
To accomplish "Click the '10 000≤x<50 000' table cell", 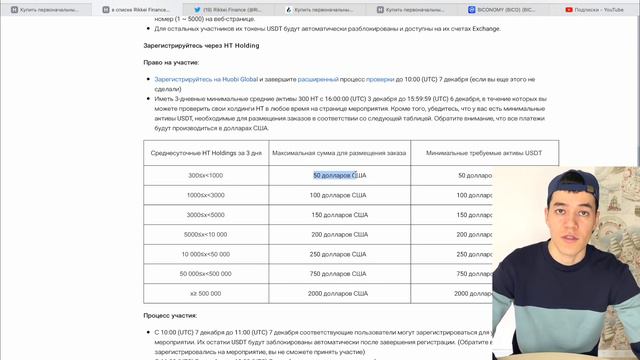I will tap(206, 254).
